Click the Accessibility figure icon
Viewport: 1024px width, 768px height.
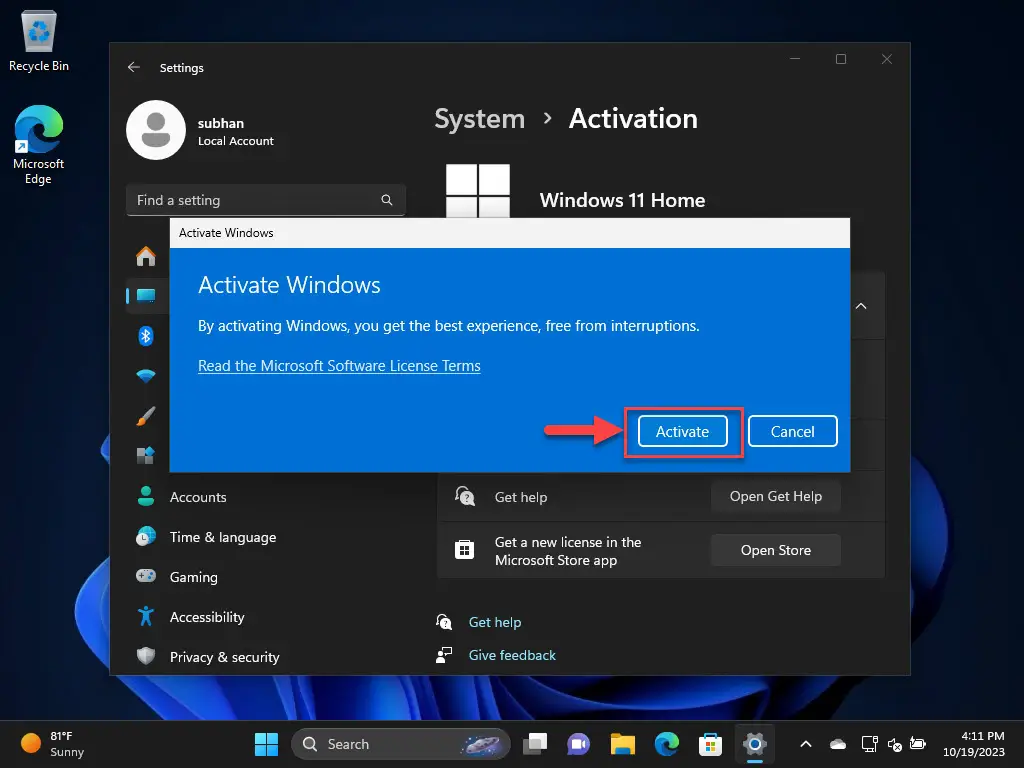point(146,616)
